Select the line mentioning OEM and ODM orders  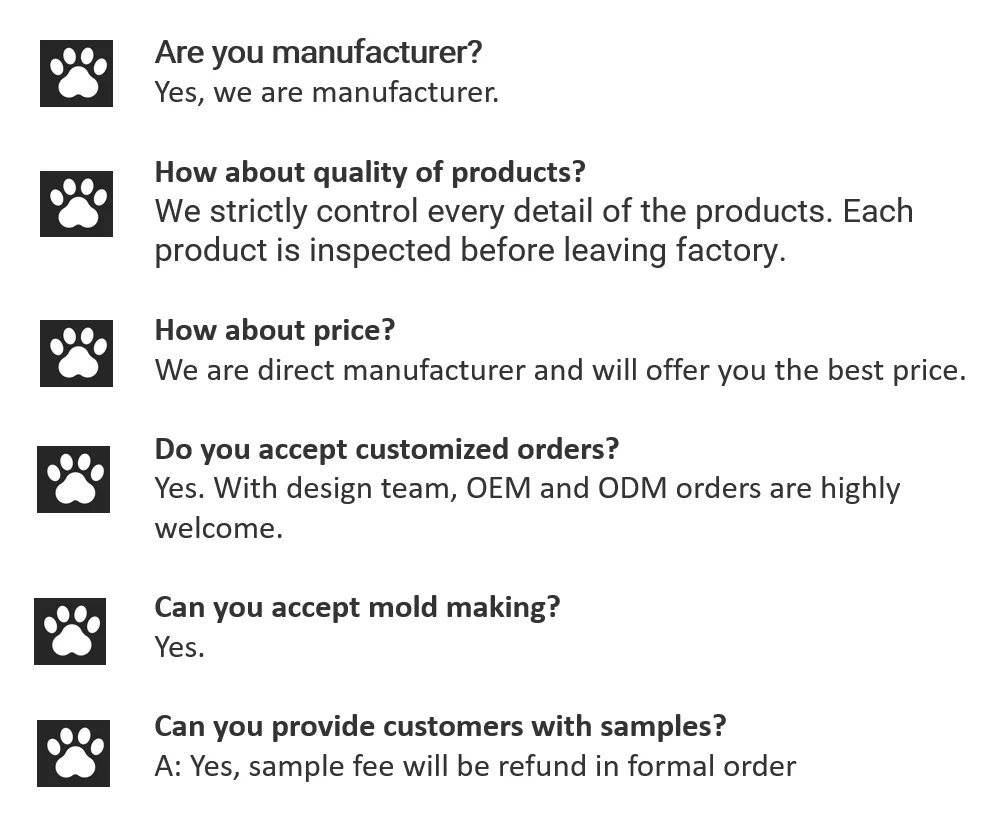click(527, 489)
